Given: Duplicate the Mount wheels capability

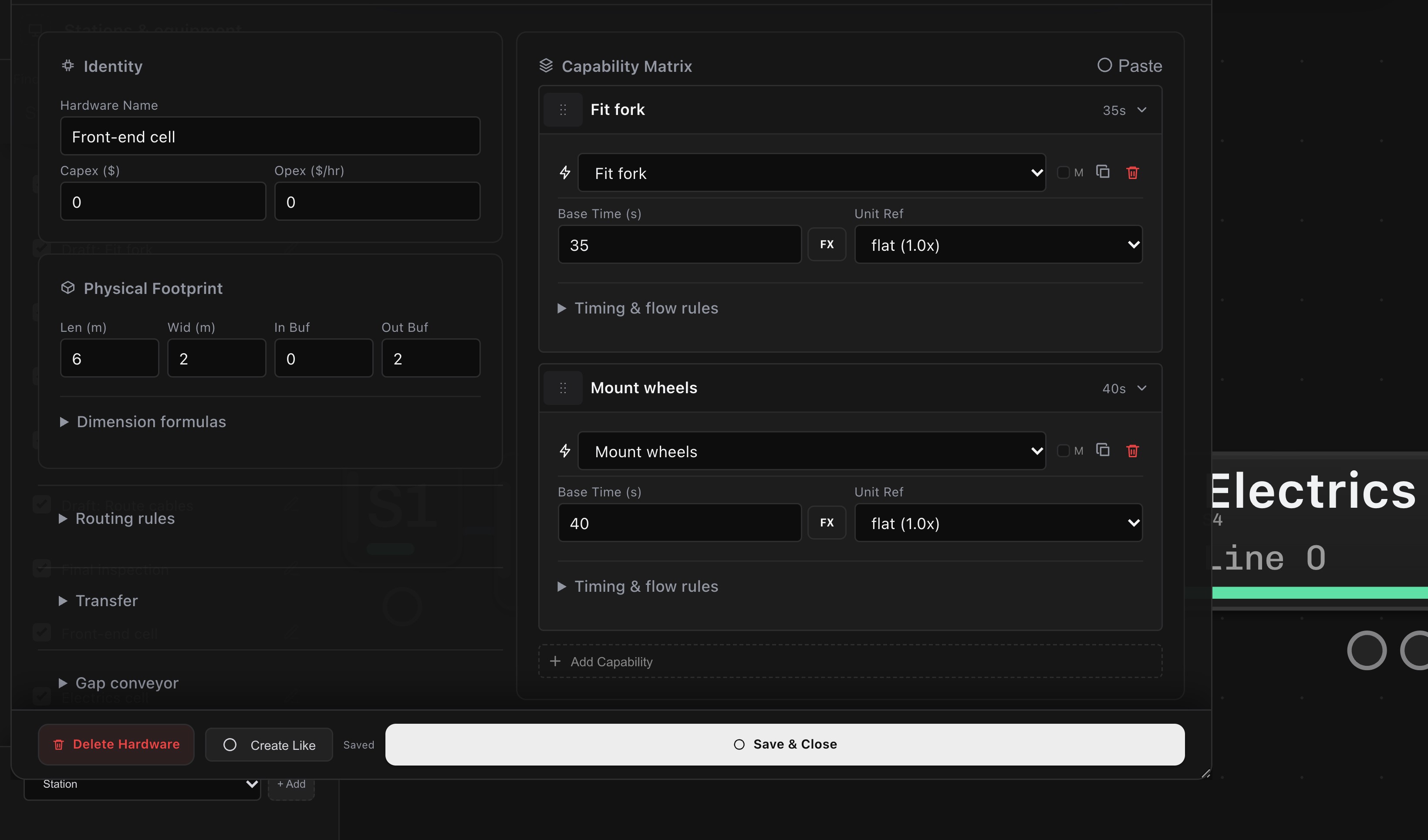Looking at the screenshot, I should [1103, 450].
